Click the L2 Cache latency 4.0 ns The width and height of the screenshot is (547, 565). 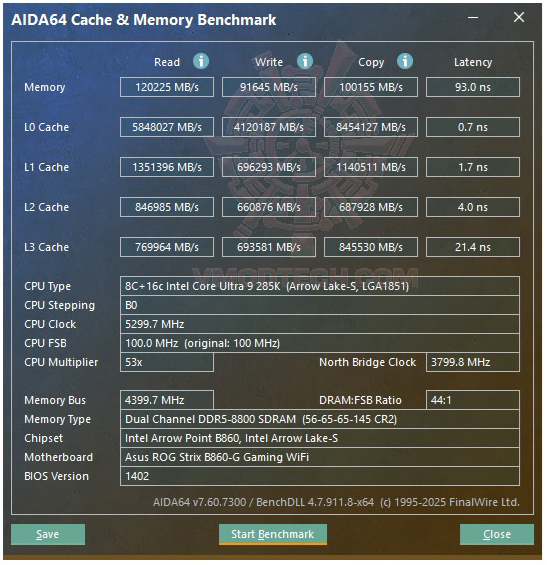[473, 207]
